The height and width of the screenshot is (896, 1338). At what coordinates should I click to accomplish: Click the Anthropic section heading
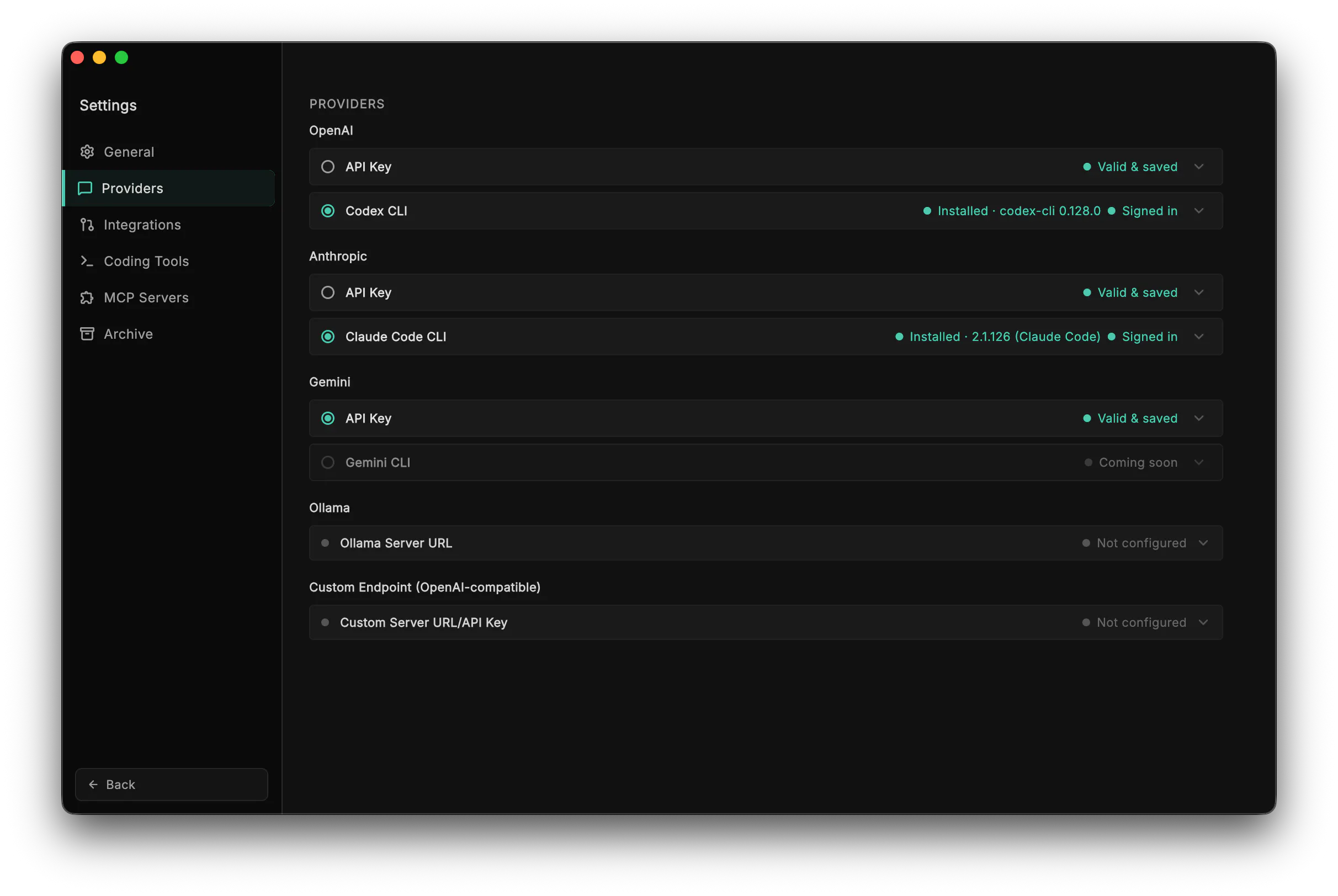point(338,256)
